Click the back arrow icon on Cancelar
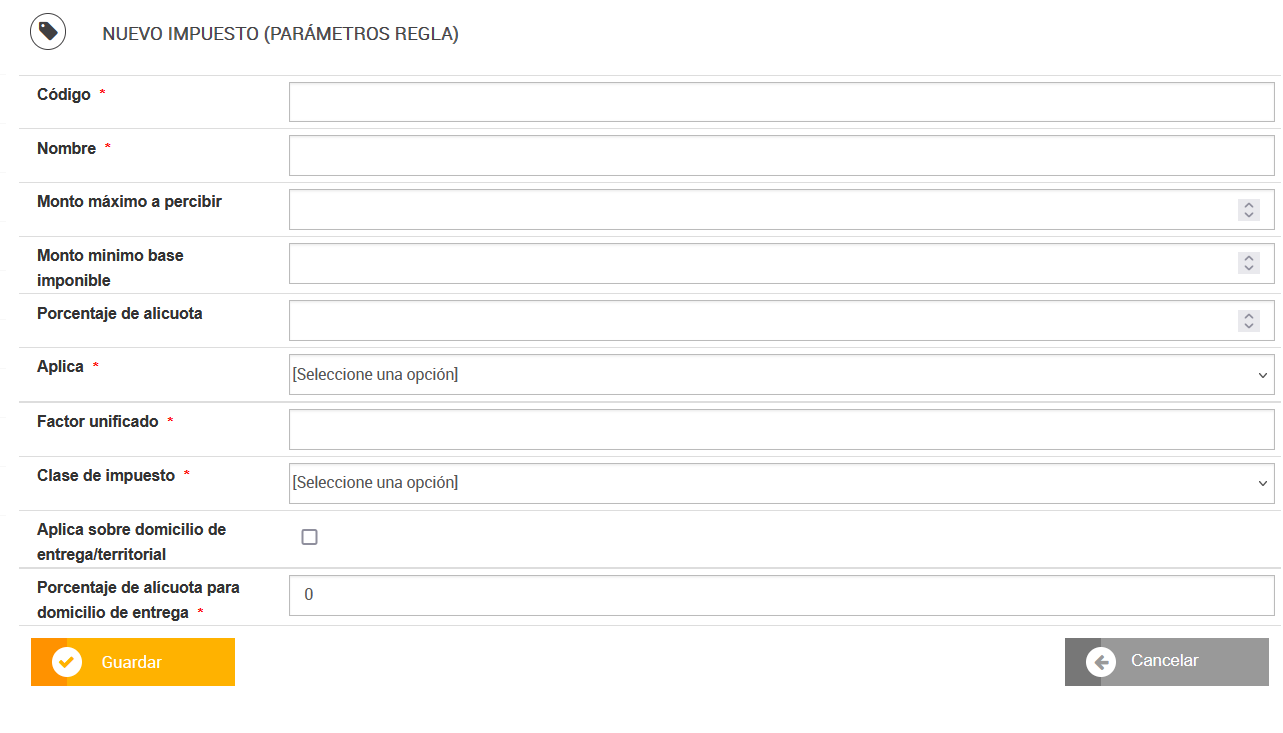Screen dimensions: 1283x733 point(1101,662)
